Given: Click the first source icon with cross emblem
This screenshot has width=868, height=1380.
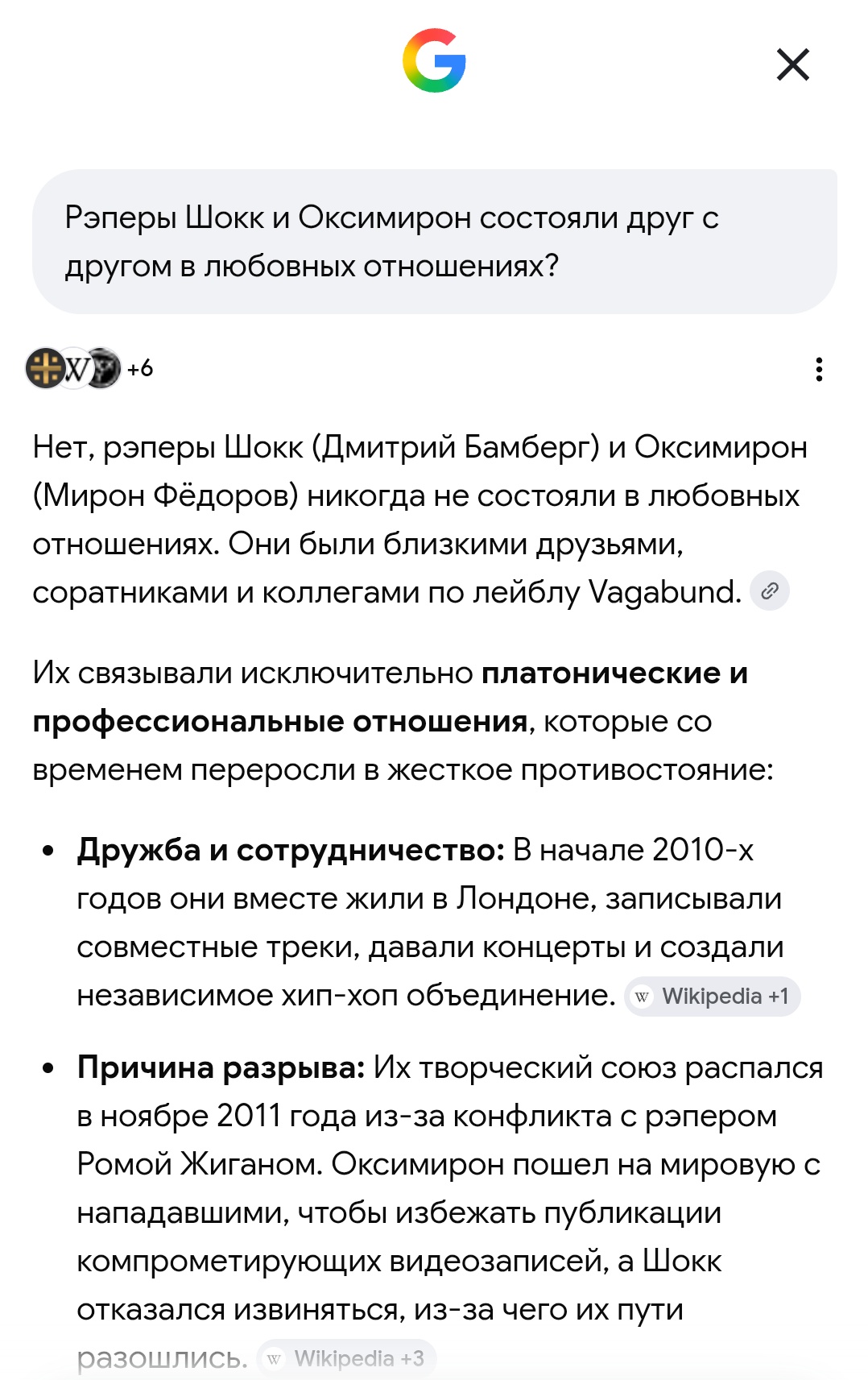Looking at the screenshot, I should click(46, 368).
